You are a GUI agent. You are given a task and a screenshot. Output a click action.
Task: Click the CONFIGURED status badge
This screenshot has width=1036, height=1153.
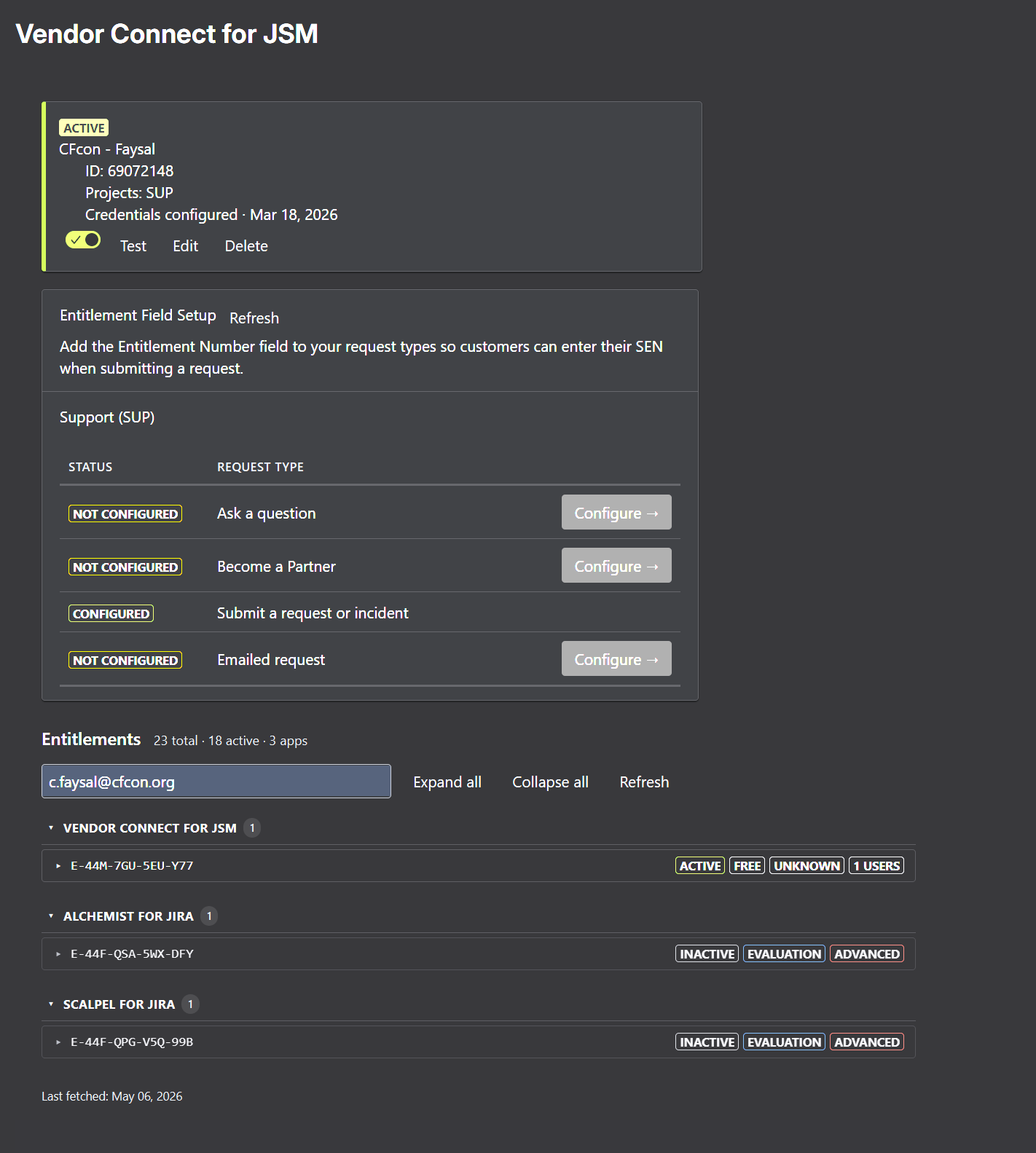pyautogui.click(x=111, y=614)
